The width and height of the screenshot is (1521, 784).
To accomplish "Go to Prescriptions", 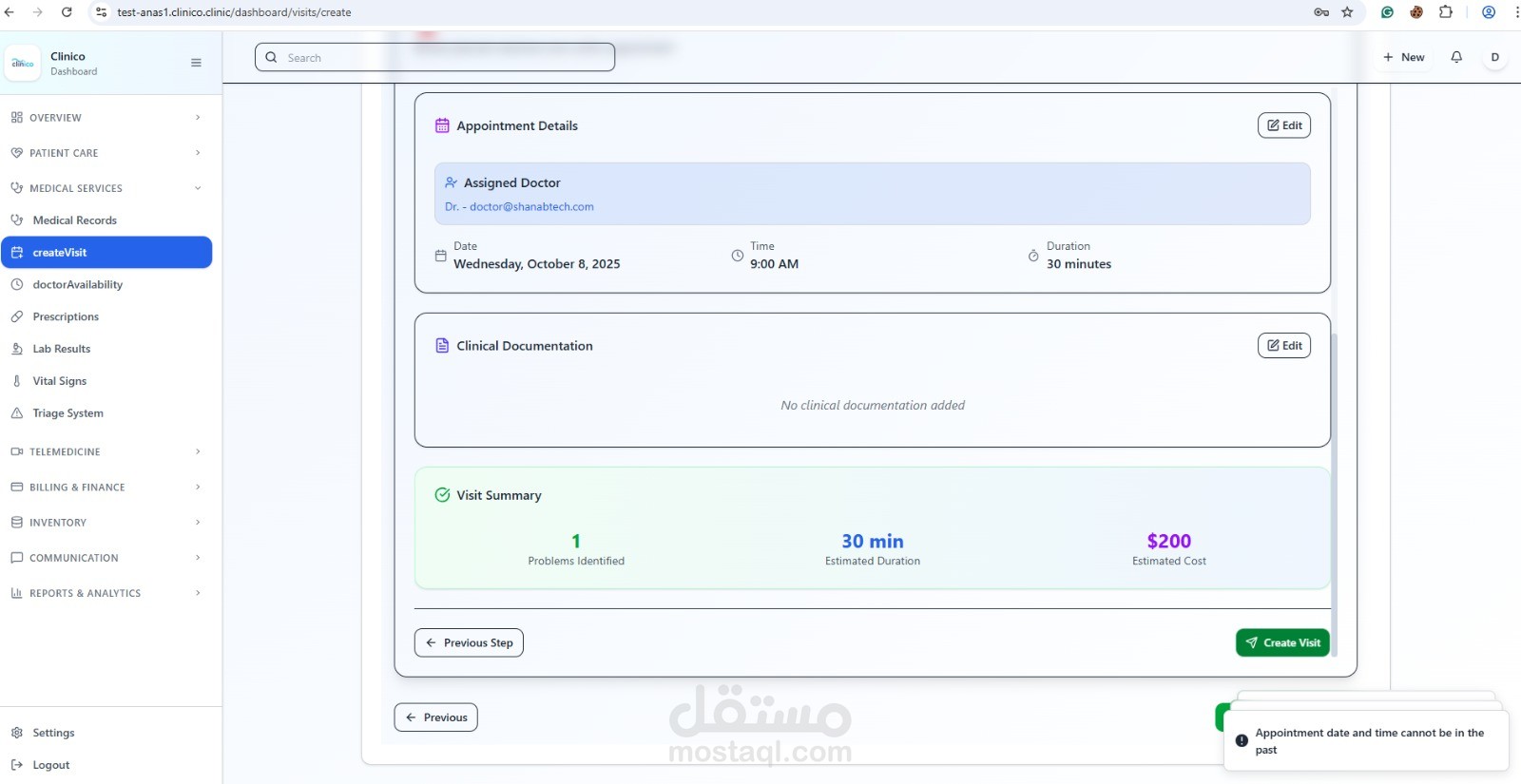I will [x=106, y=317].
